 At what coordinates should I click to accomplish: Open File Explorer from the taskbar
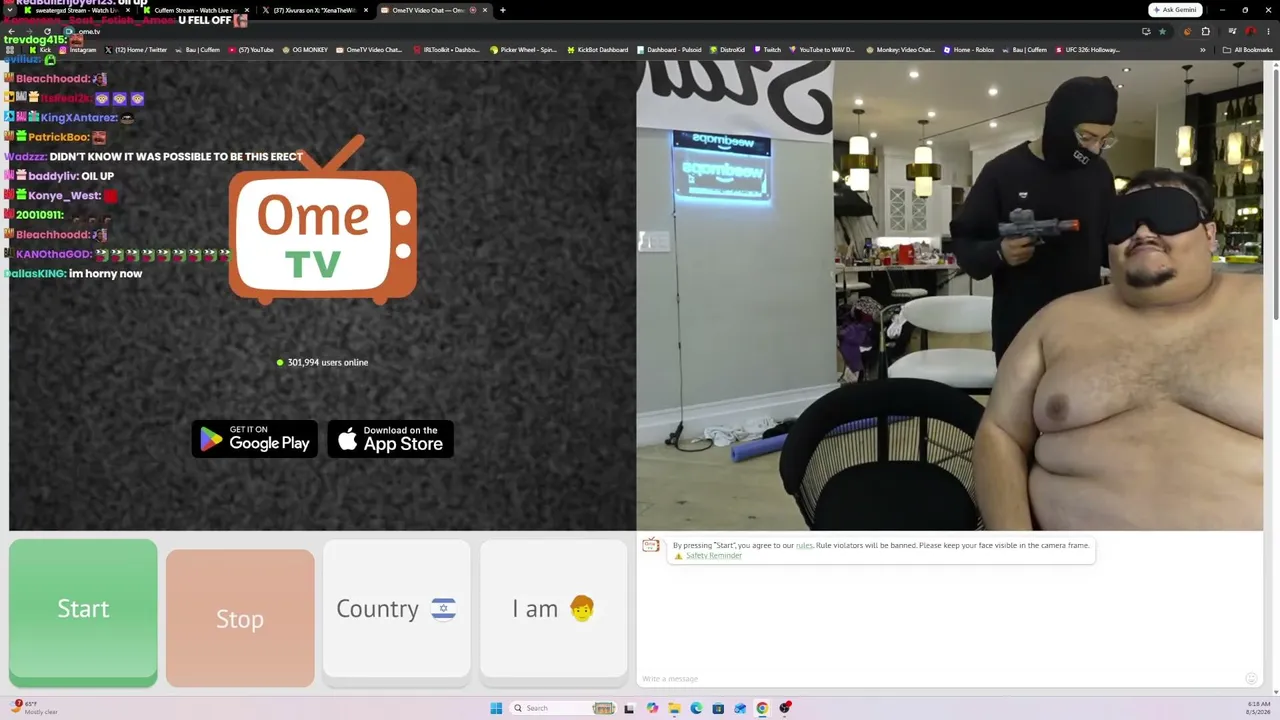[674, 708]
